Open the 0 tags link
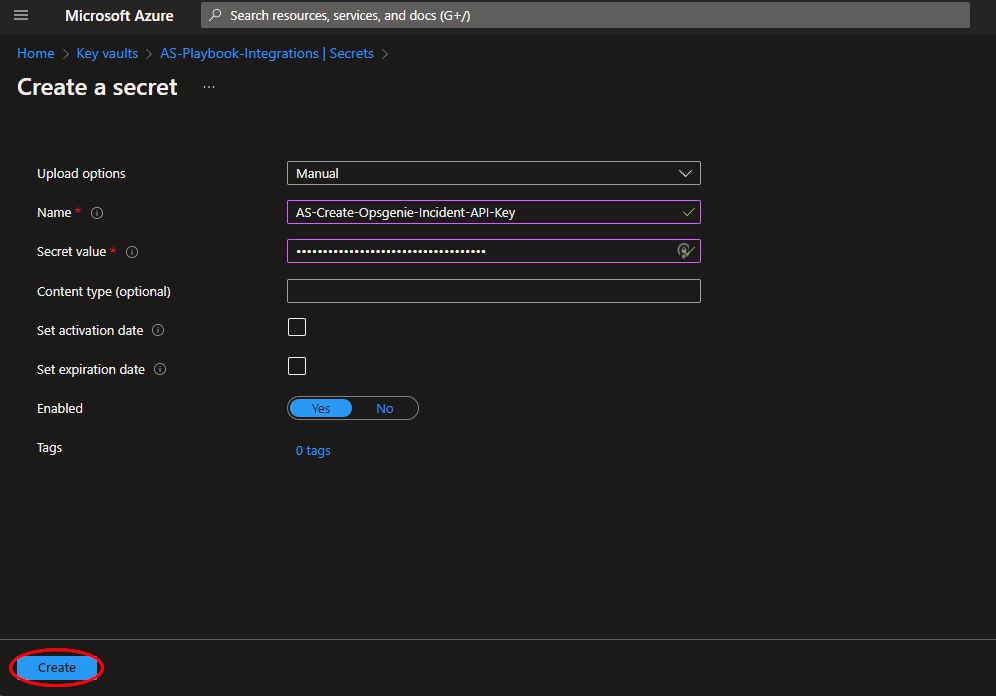Image resolution: width=996 pixels, height=696 pixels. [x=313, y=450]
